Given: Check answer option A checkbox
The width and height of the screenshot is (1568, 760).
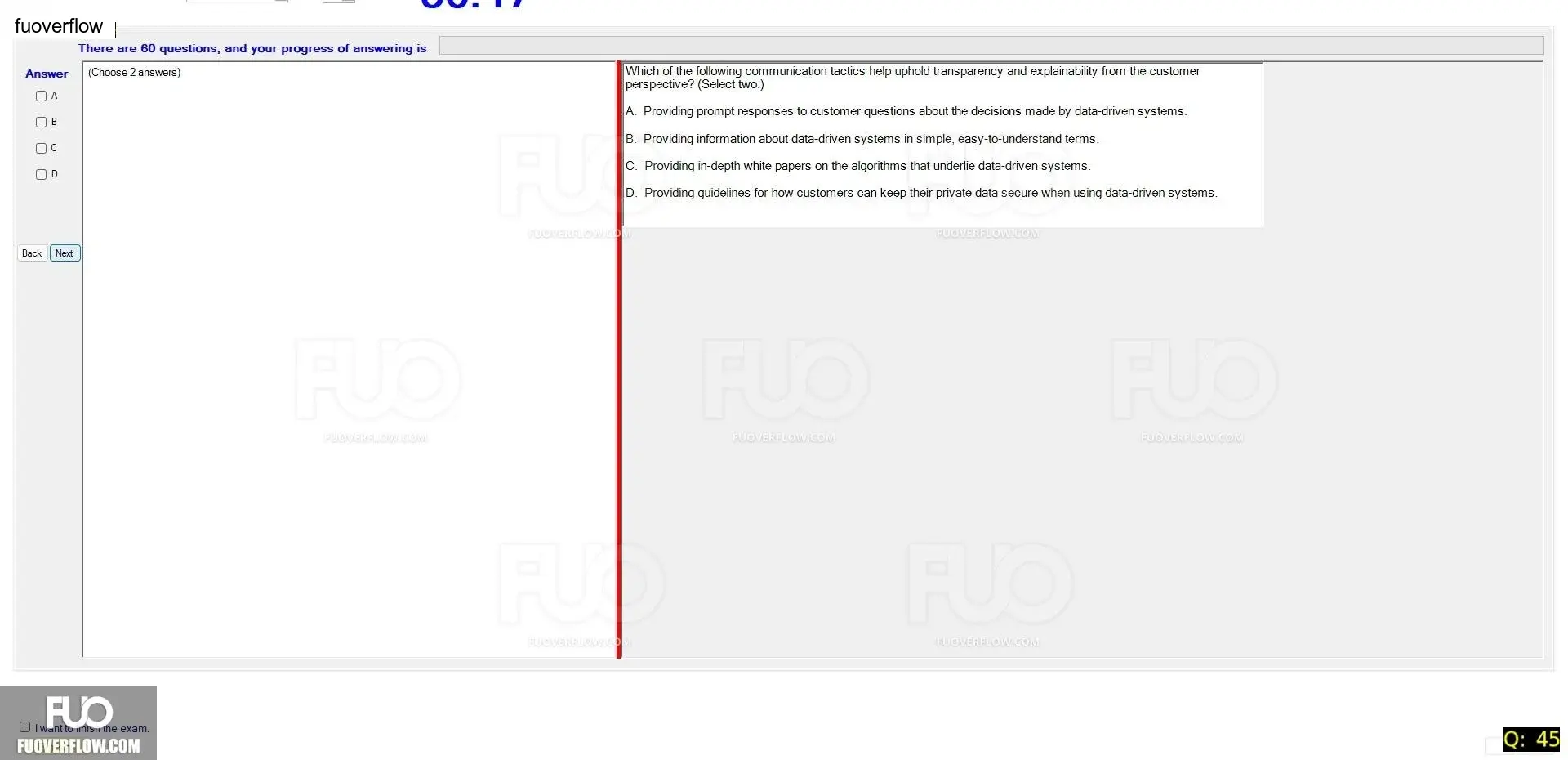Looking at the screenshot, I should 41,96.
